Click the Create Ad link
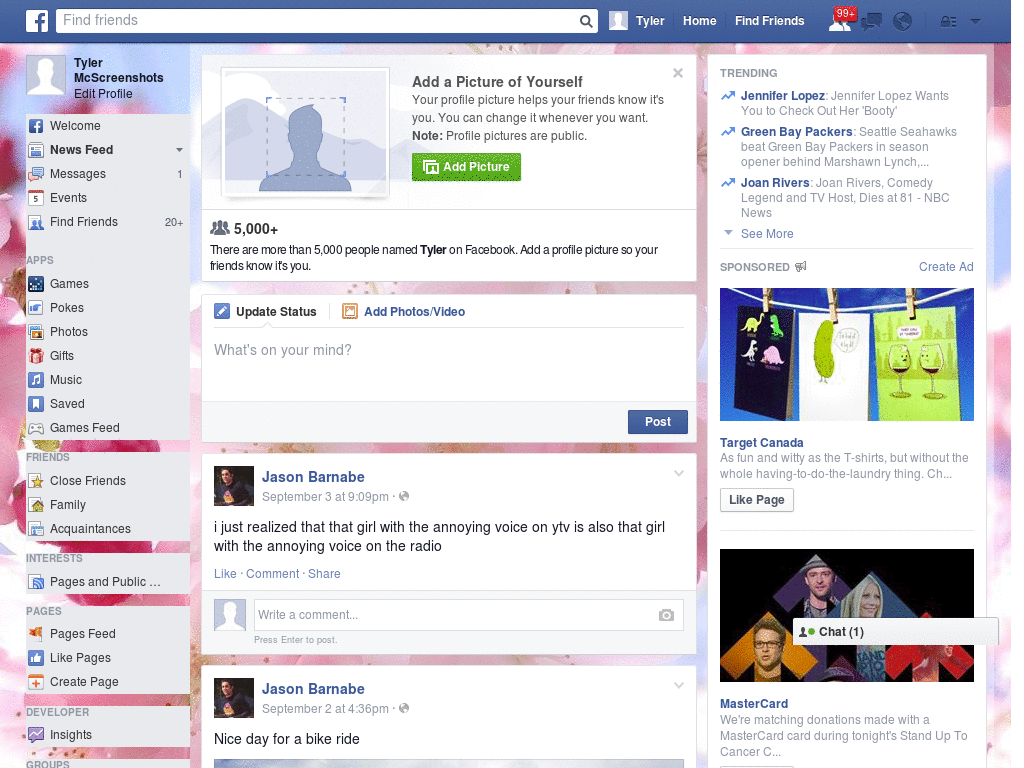1024x768 pixels. pyautogui.click(x=946, y=266)
